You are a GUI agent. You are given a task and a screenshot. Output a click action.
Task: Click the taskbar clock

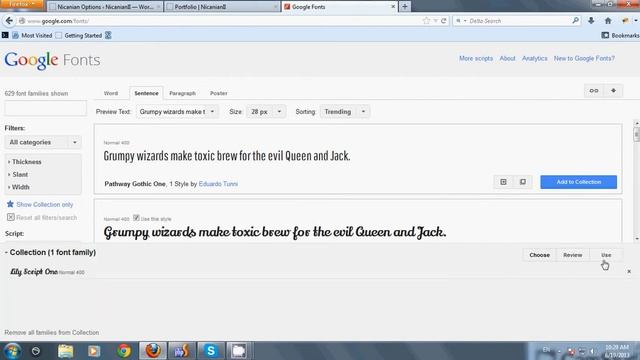click(x=617, y=351)
